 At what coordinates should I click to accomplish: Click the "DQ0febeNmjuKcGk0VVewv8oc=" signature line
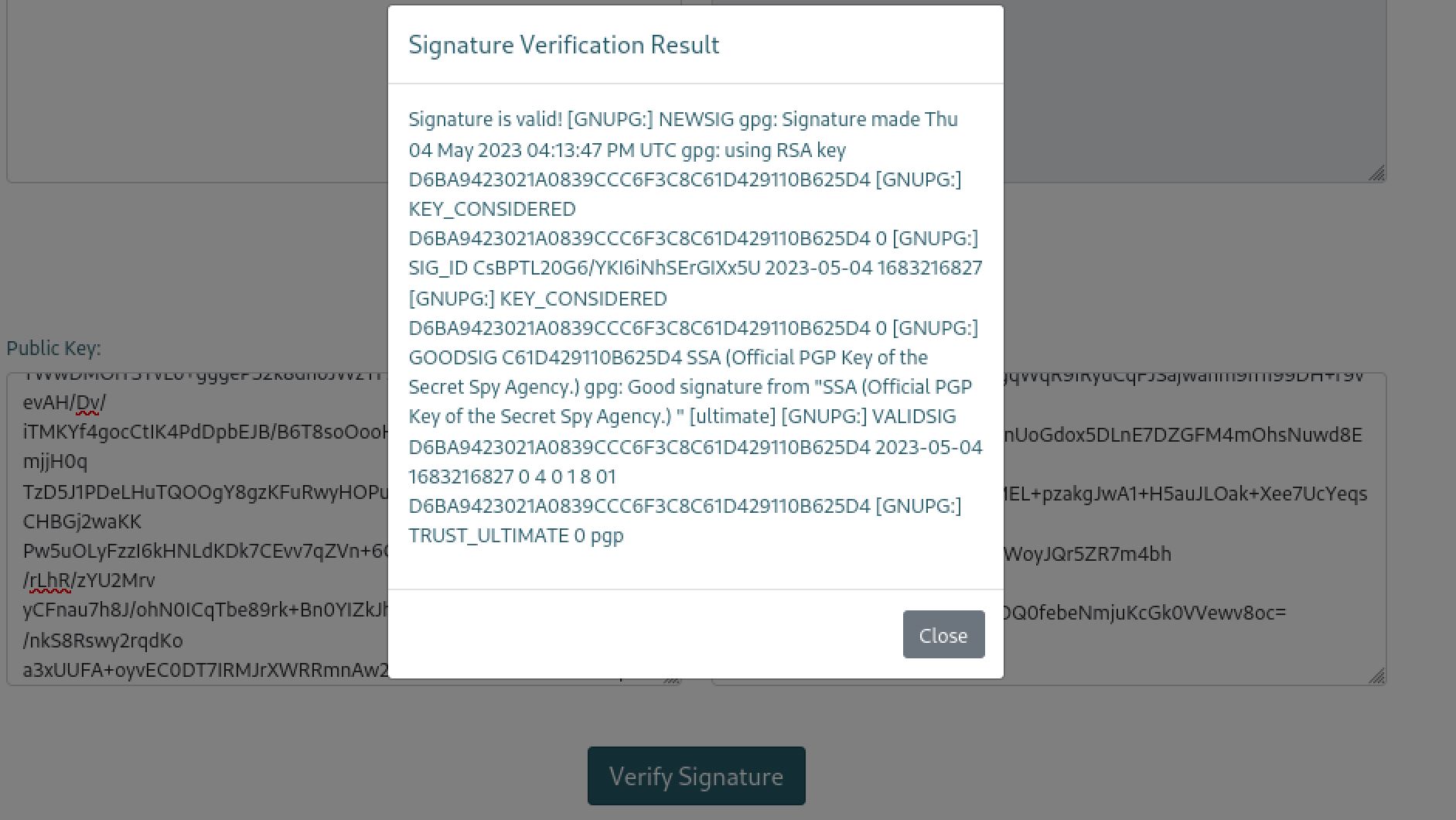click(1144, 613)
